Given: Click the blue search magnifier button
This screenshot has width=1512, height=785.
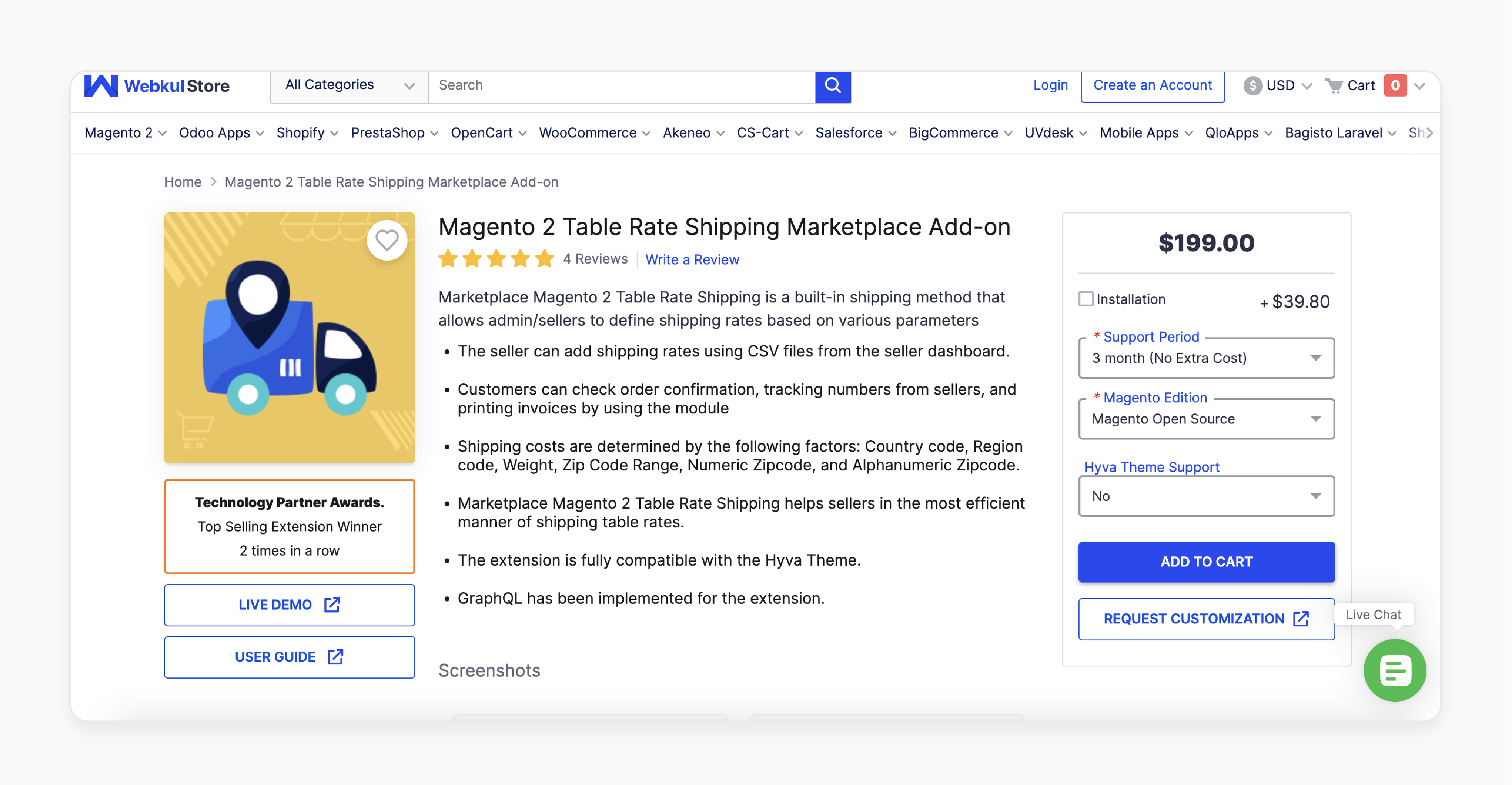Looking at the screenshot, I should (x=833, y=86).
